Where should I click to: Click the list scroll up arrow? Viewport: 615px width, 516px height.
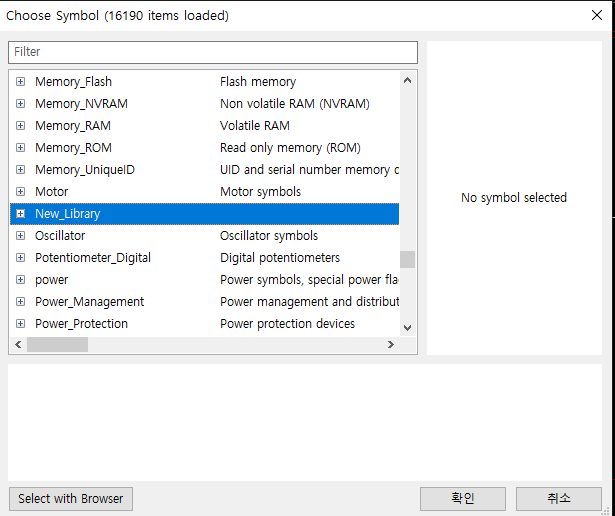pyautogui.click(x=408, y=80)
